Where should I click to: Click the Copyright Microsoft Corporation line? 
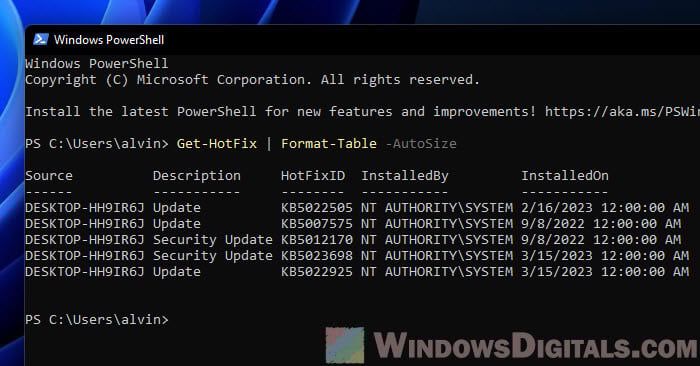253,80
